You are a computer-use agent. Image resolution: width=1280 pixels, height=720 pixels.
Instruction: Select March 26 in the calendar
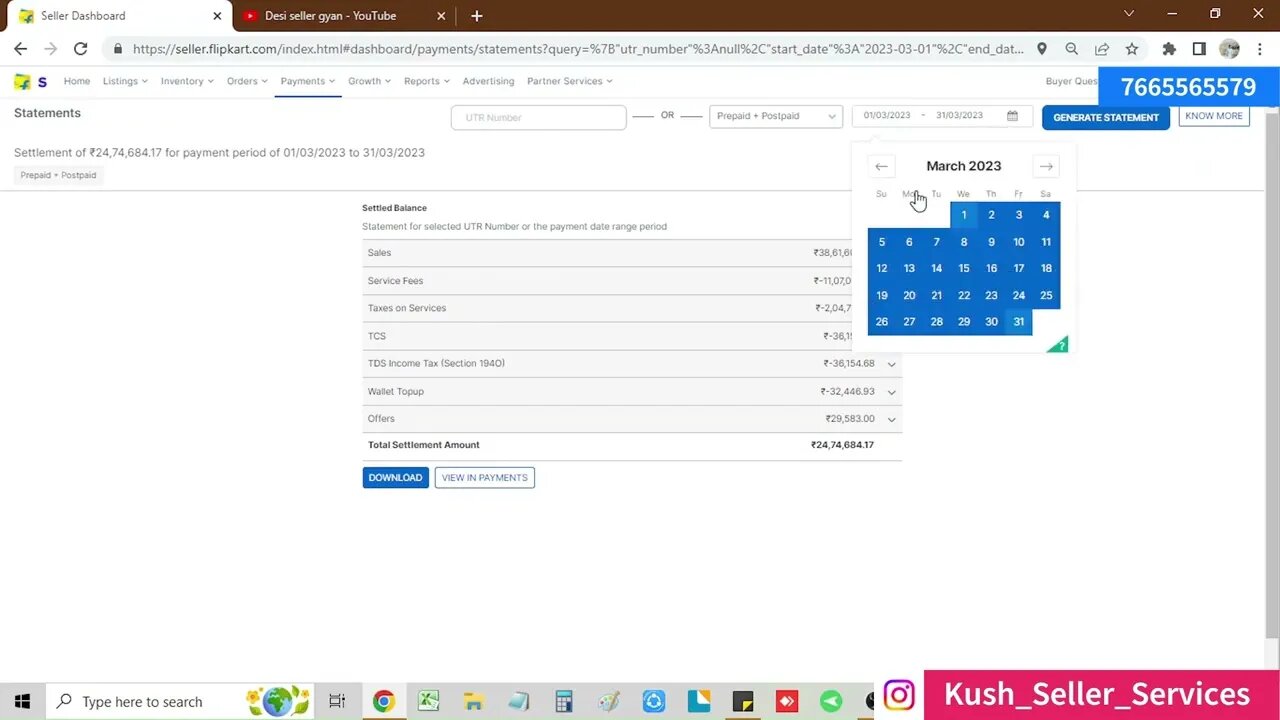tap(881, 322)
